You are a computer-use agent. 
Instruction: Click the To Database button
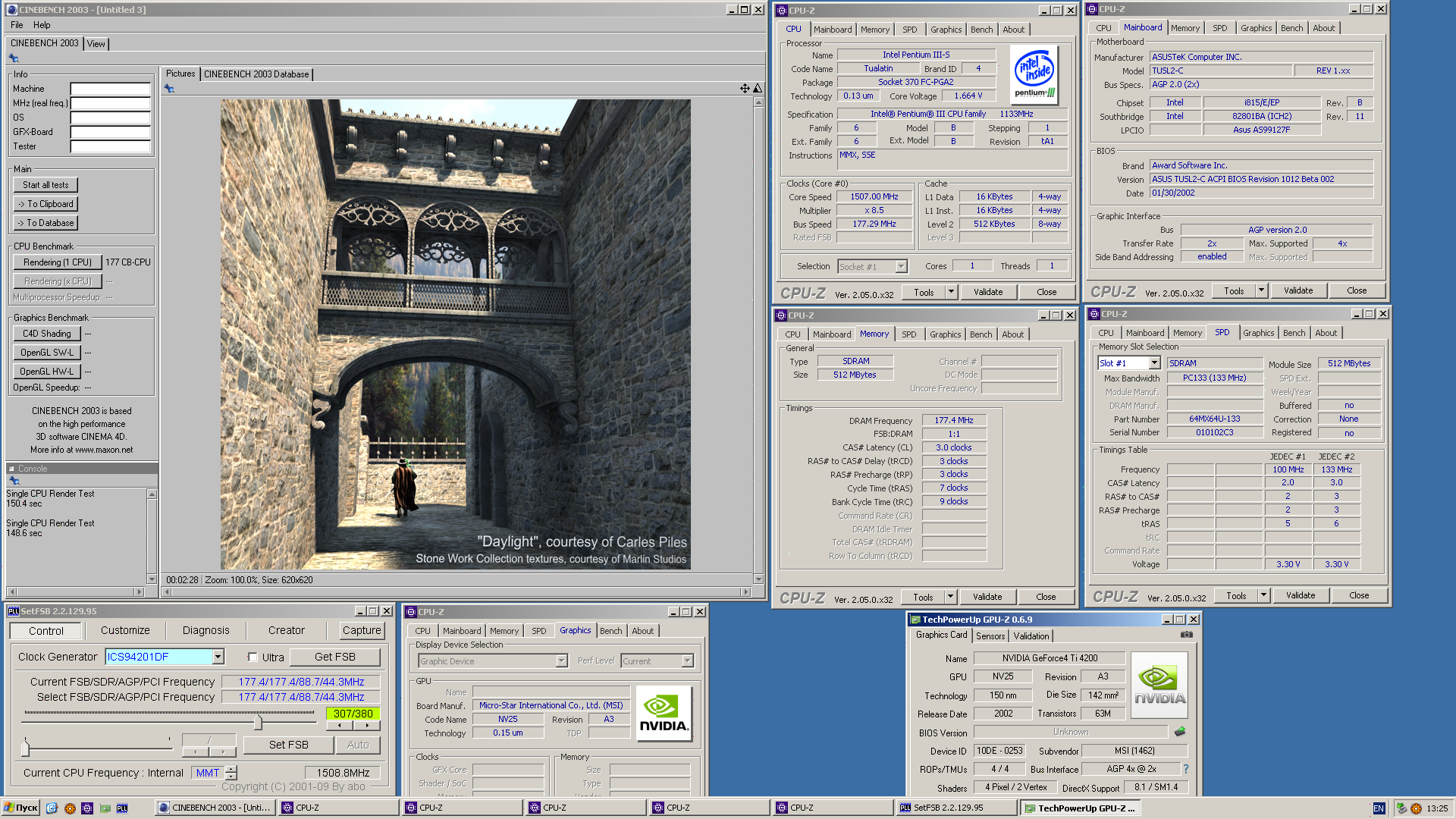tap(45, 223)
